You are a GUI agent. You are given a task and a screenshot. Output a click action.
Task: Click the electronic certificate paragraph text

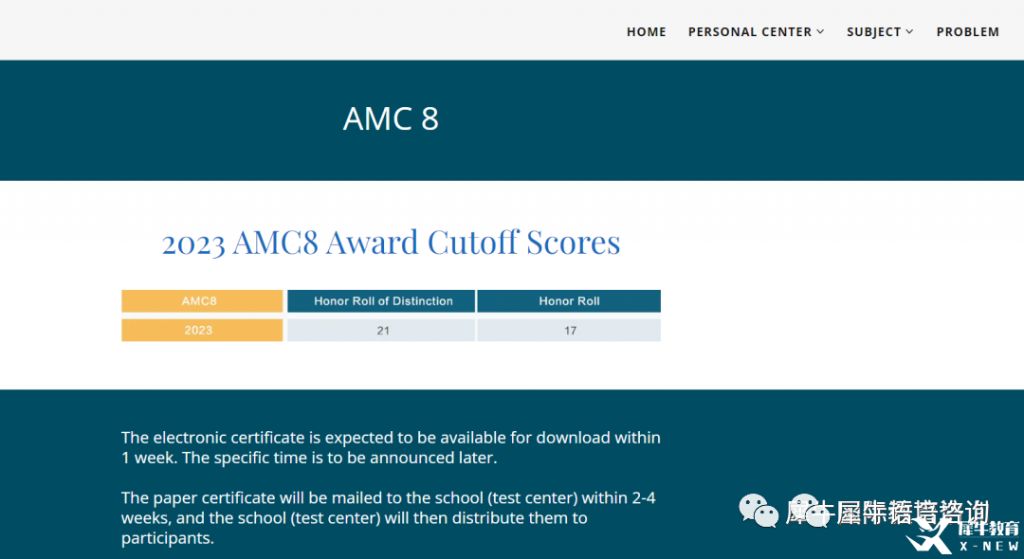point(391,447)
